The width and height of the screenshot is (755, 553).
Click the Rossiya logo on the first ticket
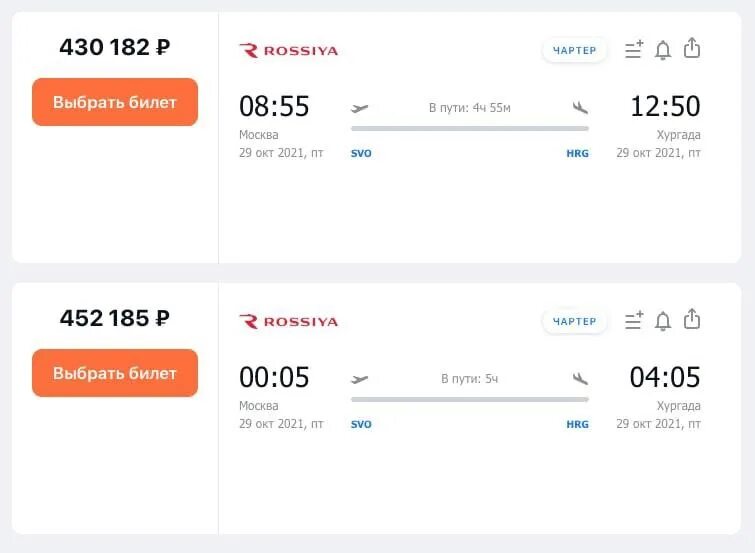tap(288, 51)
